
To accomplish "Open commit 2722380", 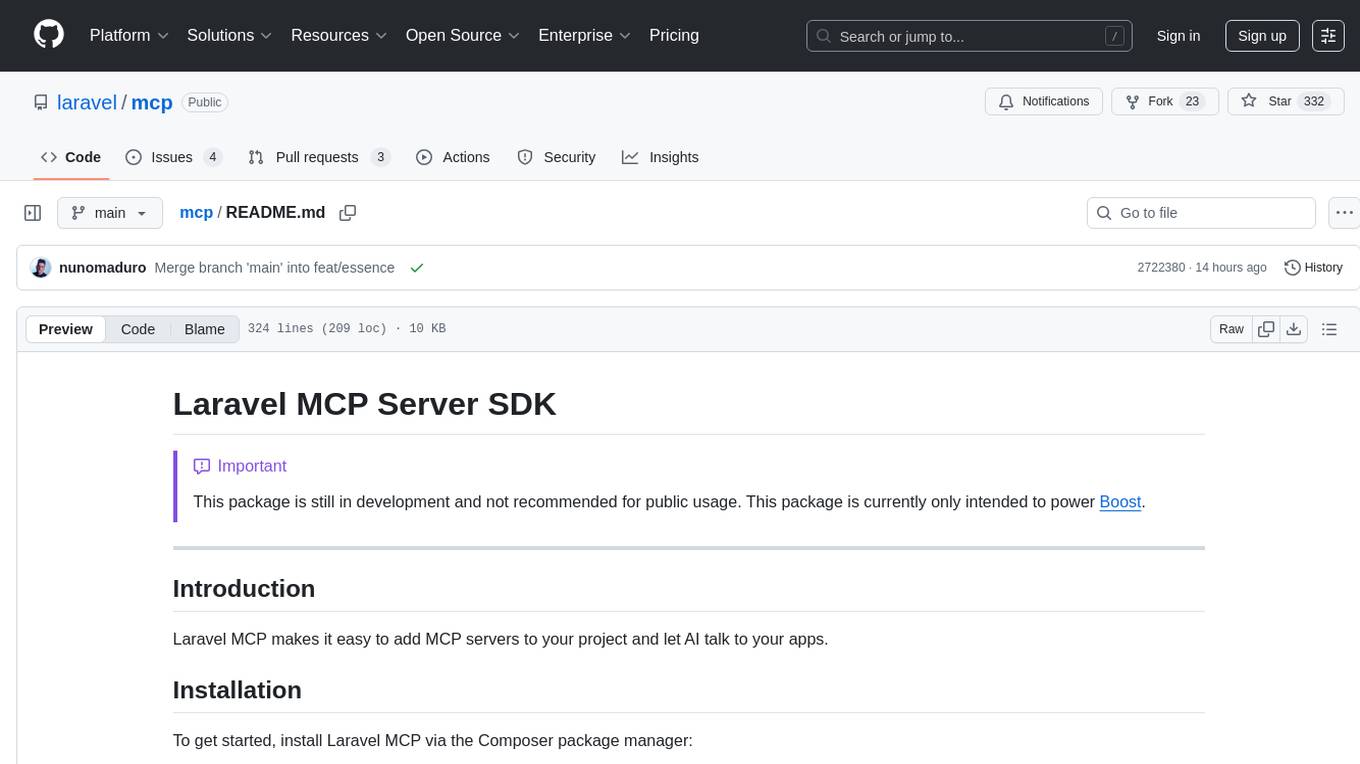I will (1161, 268).
